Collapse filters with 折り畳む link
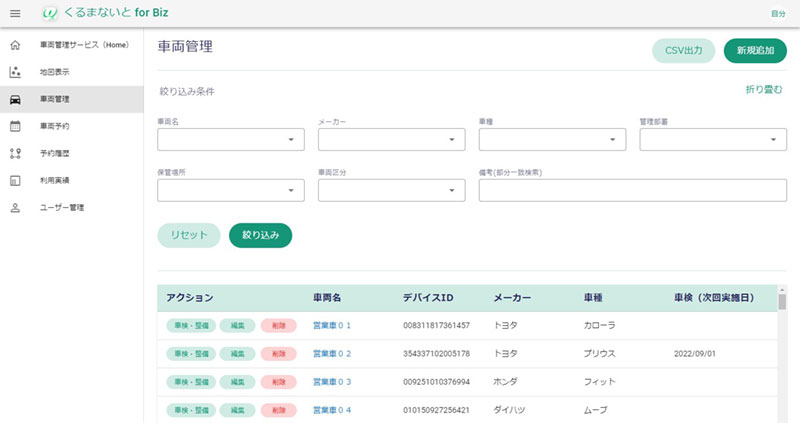Image resolution: width=800 pixels, height=423 pixels. click(764, 90)
